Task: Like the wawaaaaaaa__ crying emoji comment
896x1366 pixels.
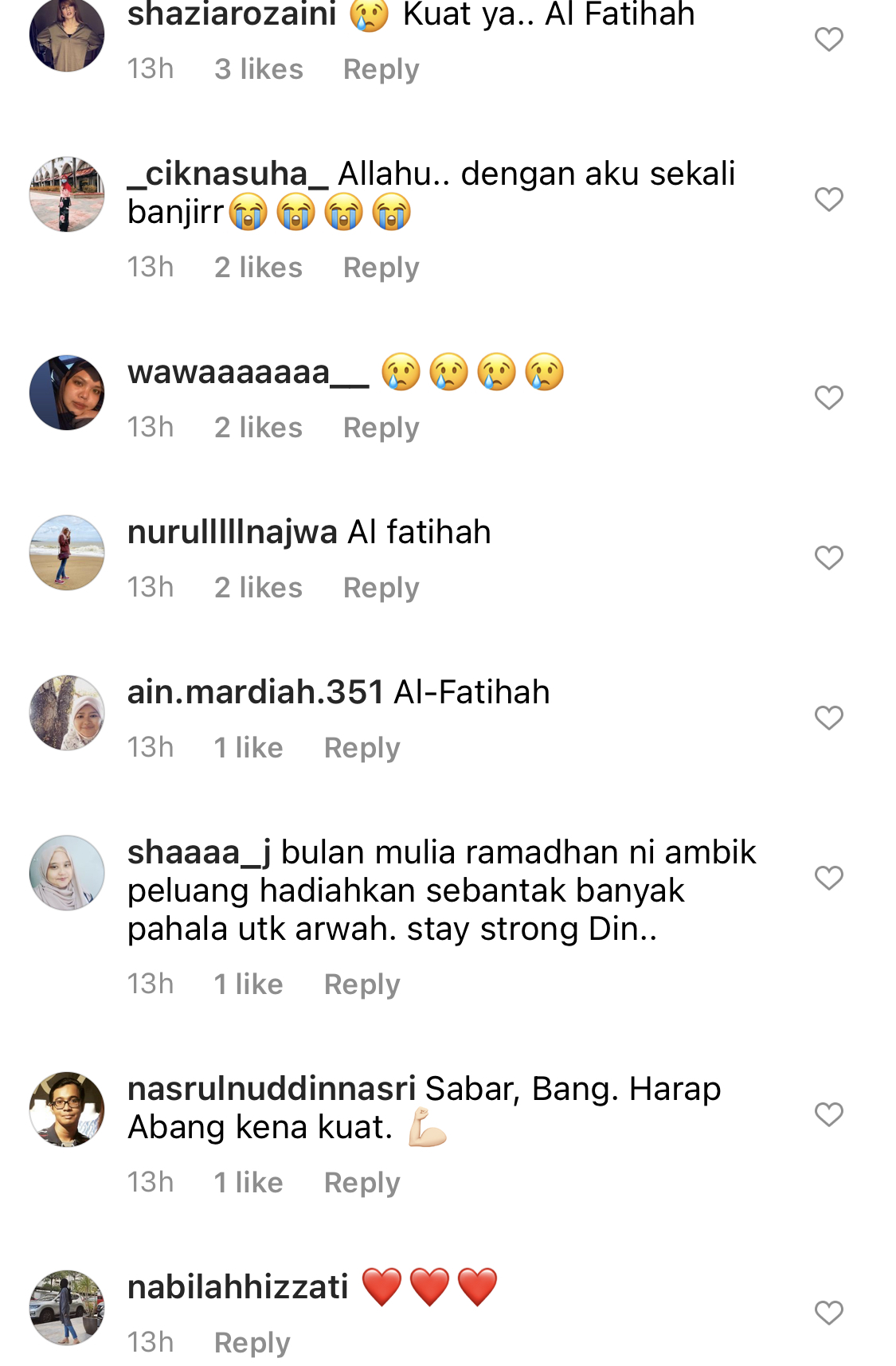Action: point(828,397)
